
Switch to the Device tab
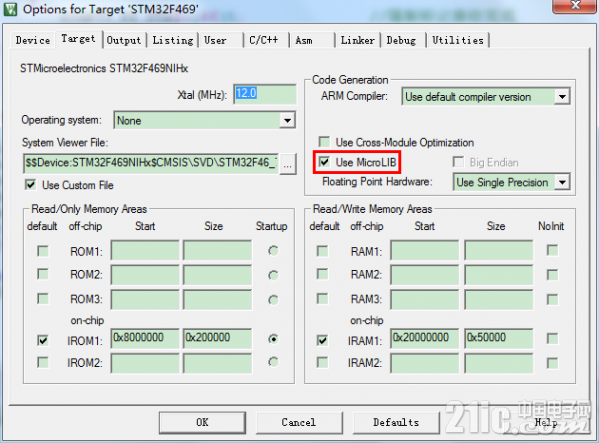click(x=33, y=40)
